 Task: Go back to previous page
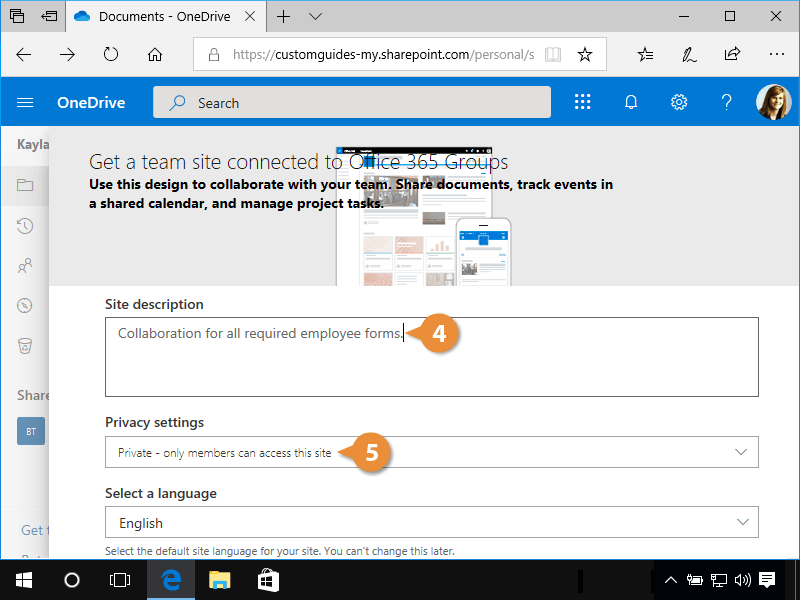click(24, 54)
